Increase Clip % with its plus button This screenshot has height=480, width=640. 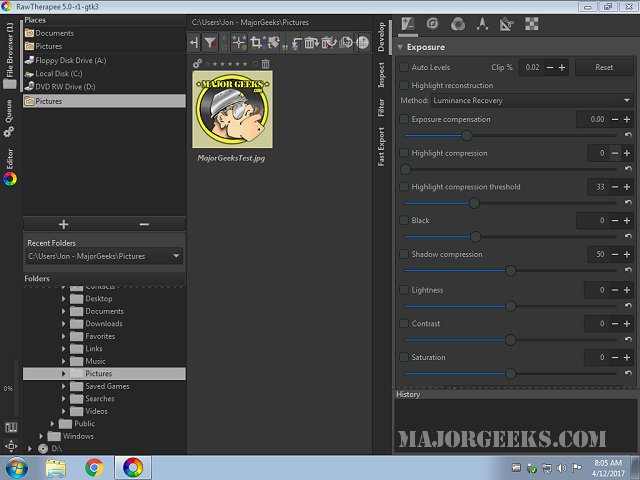(x=562, y=68)
